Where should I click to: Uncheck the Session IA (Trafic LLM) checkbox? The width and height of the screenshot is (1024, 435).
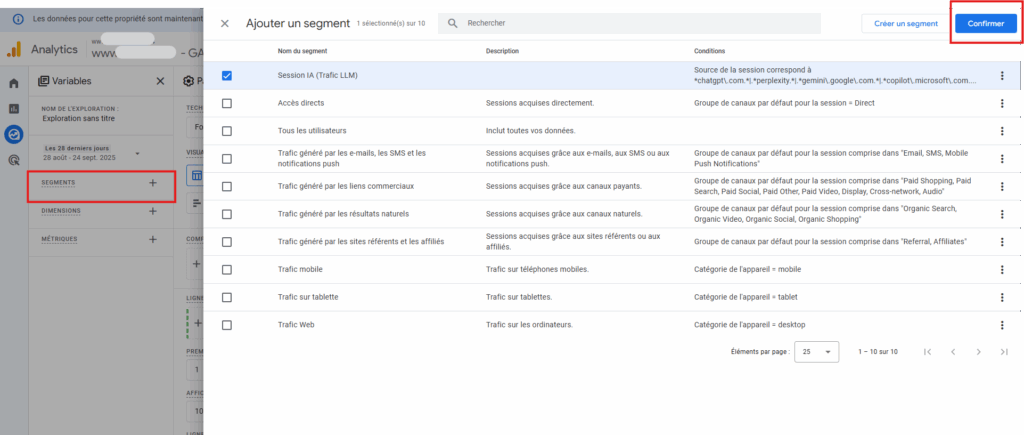coord(227,75)
